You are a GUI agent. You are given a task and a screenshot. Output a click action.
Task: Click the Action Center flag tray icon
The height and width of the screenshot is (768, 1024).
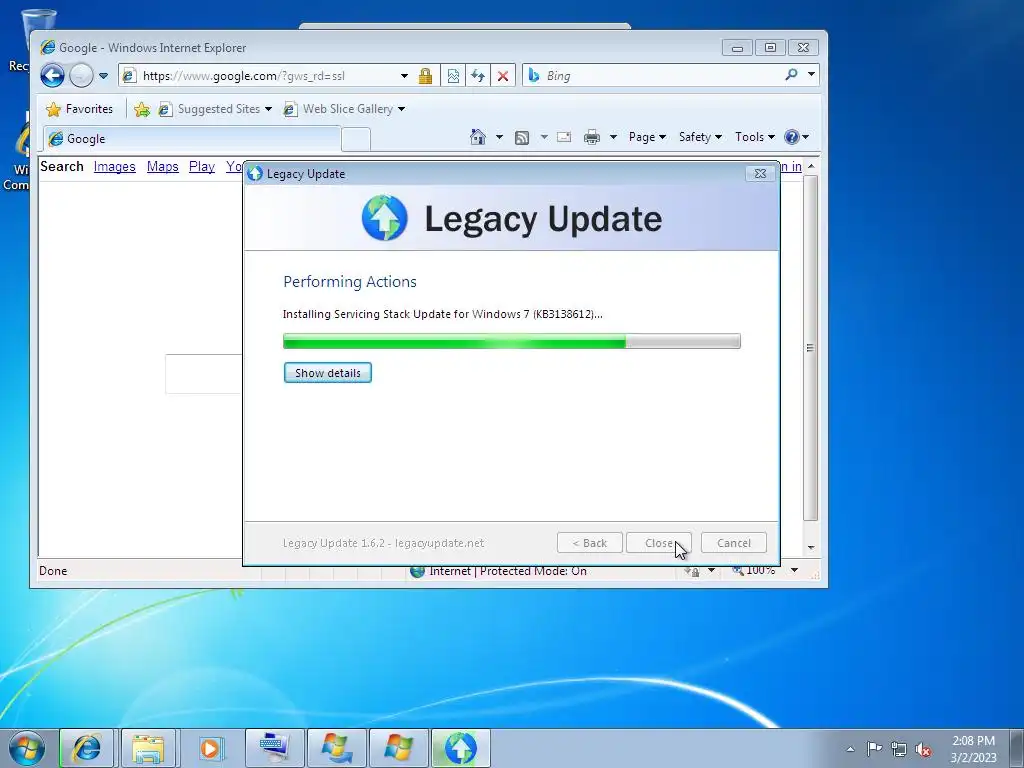click(874, 748)
